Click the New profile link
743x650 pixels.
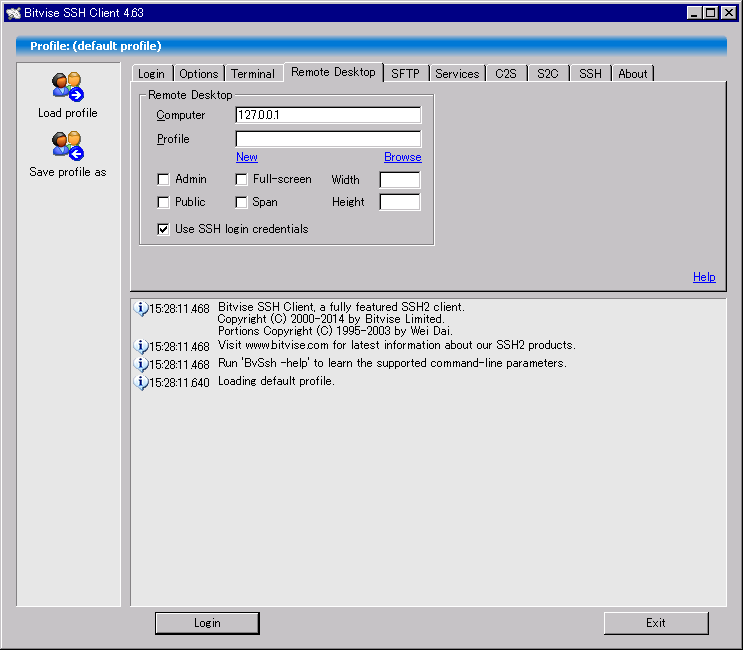coord(247,157)
